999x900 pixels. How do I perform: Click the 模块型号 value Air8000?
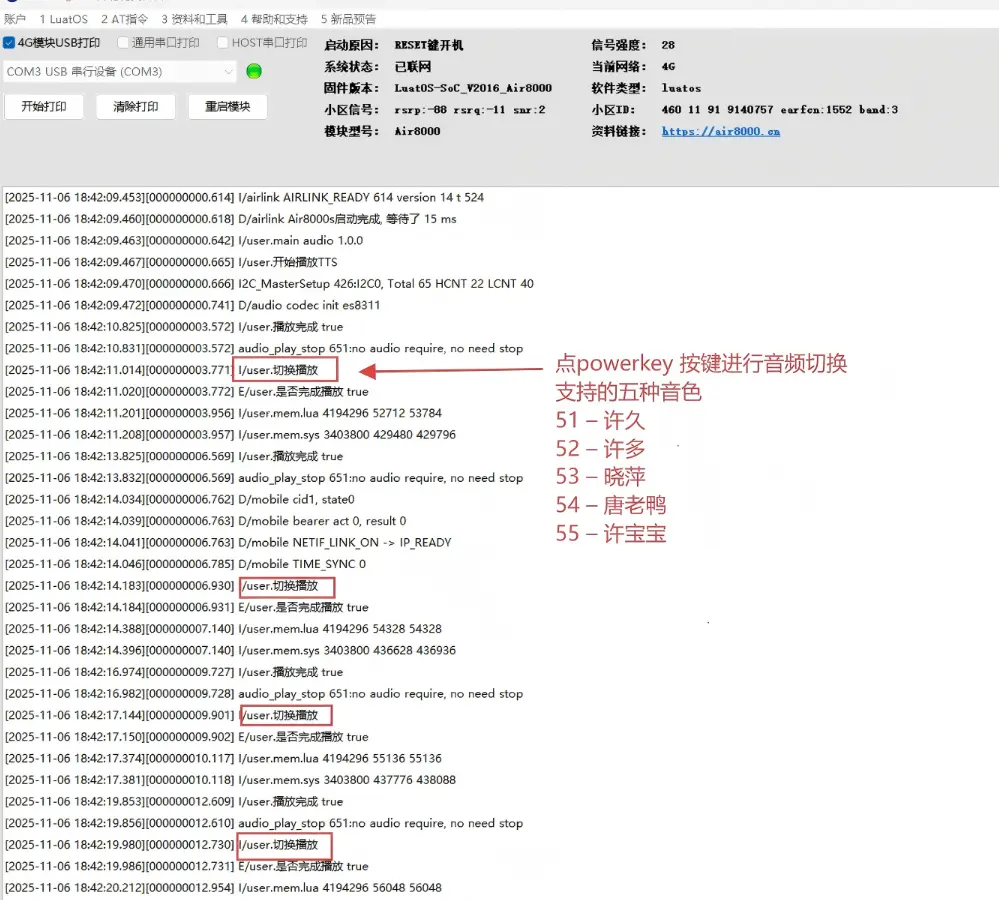pyautogui.click(x=417, y=131)
